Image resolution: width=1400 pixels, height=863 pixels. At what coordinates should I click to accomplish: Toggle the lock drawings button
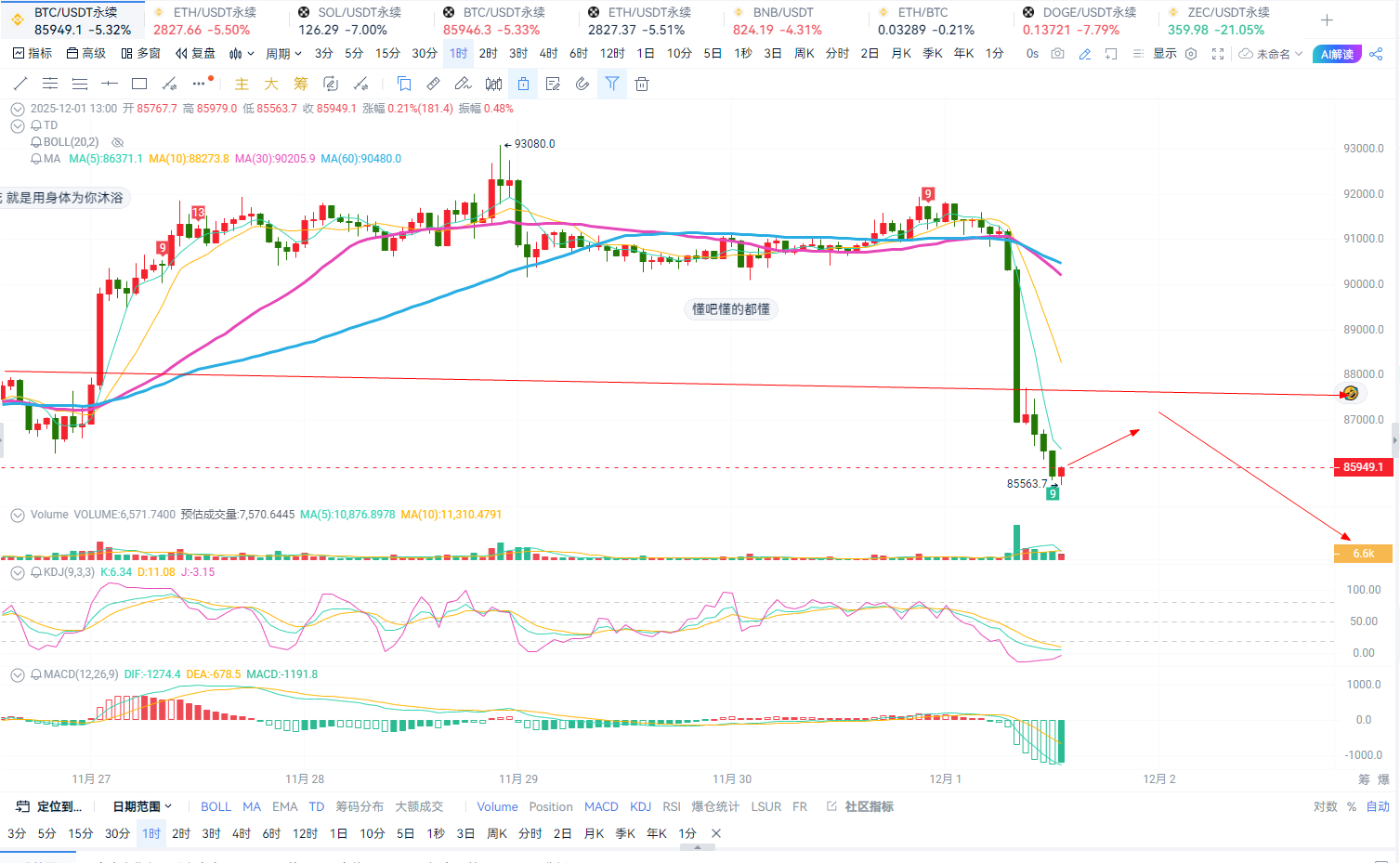point(523,84)
